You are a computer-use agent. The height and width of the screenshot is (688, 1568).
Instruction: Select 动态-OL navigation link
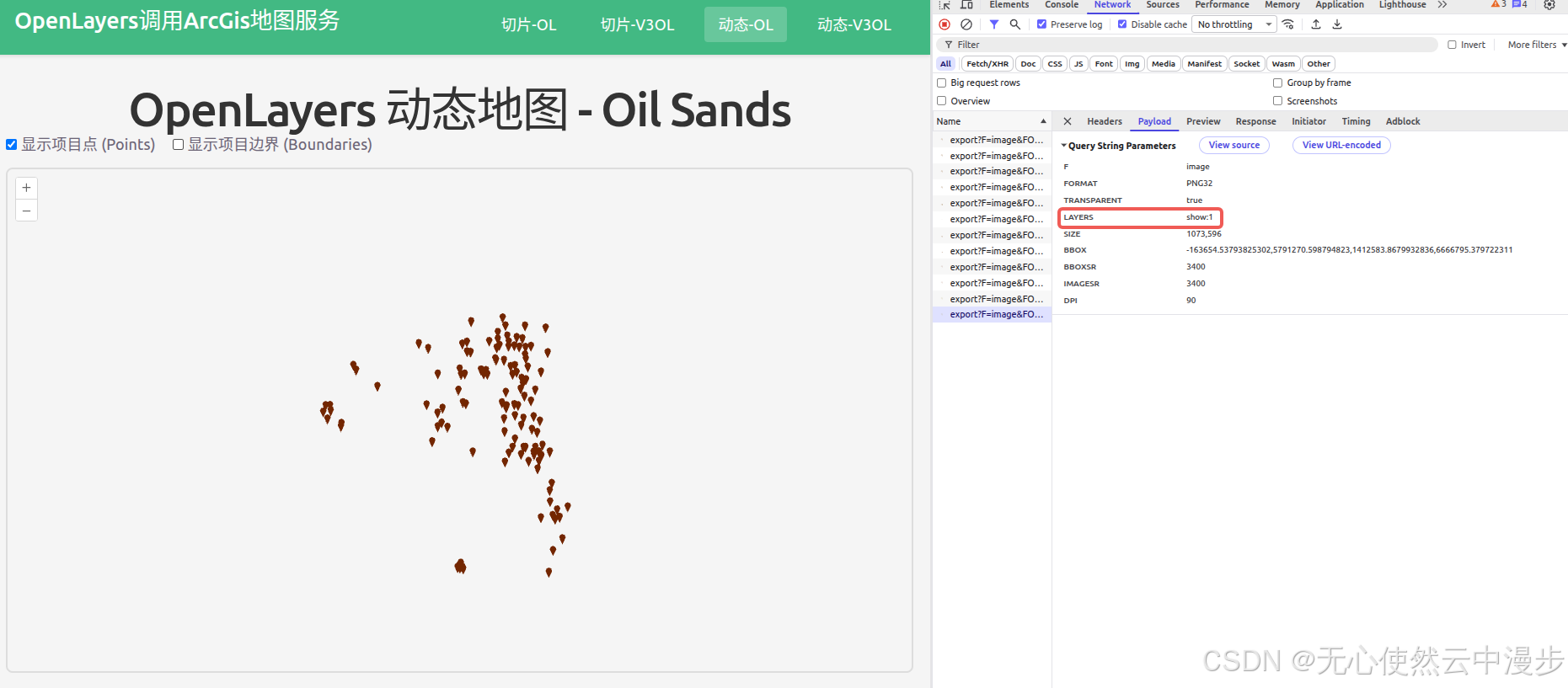coord(746,24)
